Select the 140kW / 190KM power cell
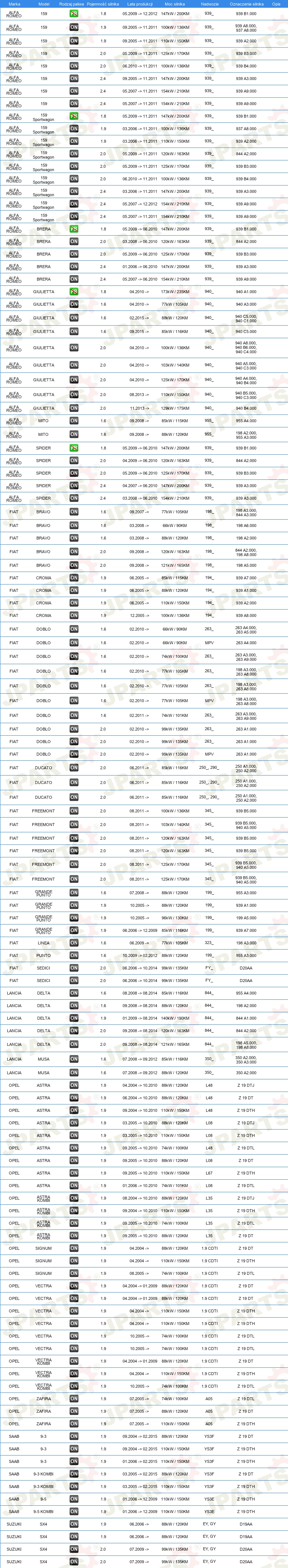 pyautogui.click(x=175, y=1018)
